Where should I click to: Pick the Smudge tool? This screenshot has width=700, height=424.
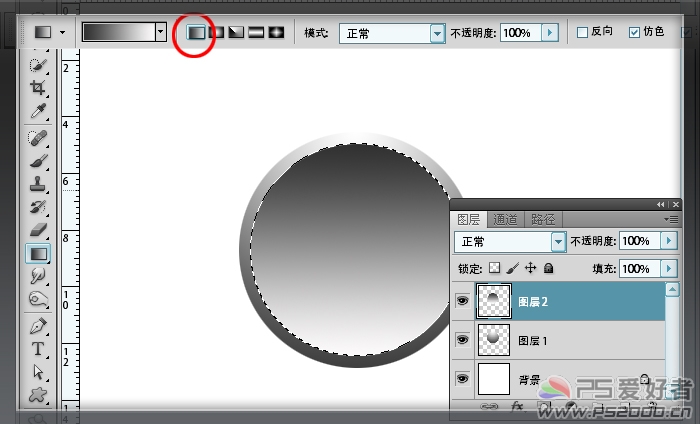pyautogui.click(x=38, y=276)
